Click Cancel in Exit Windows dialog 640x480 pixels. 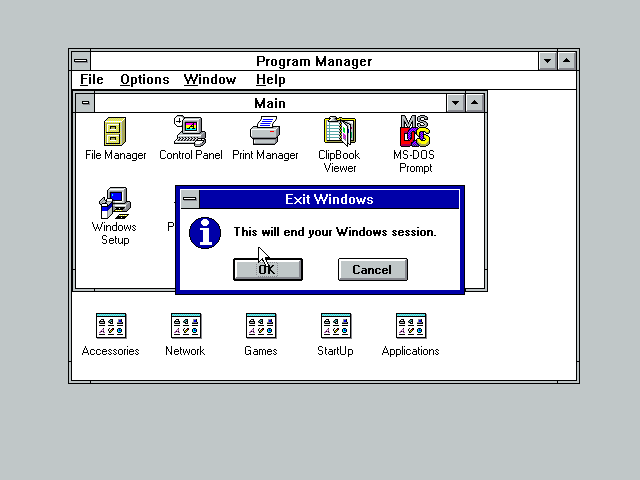click(373, 269)
